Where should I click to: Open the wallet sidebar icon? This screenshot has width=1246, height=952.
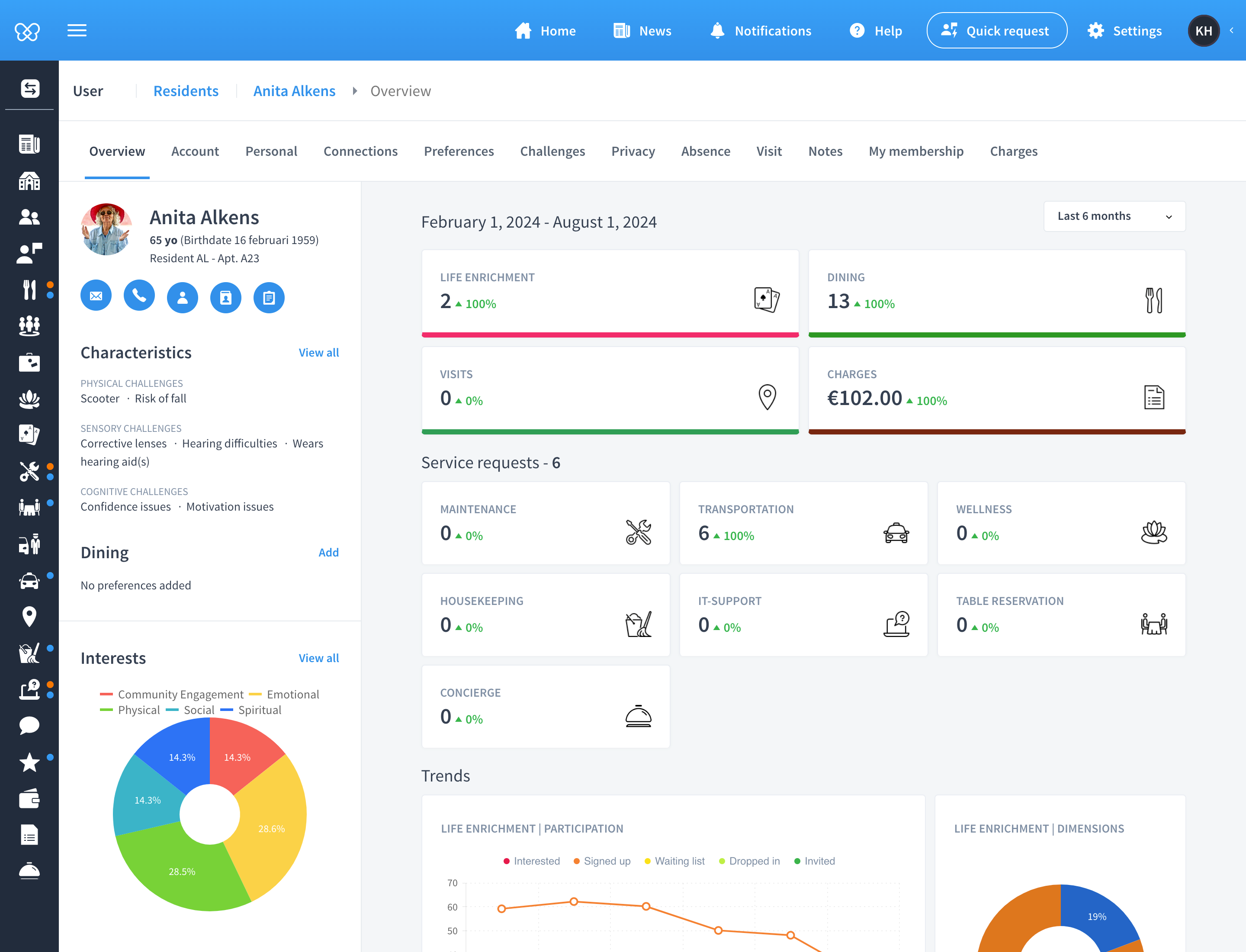click(29, 799)
